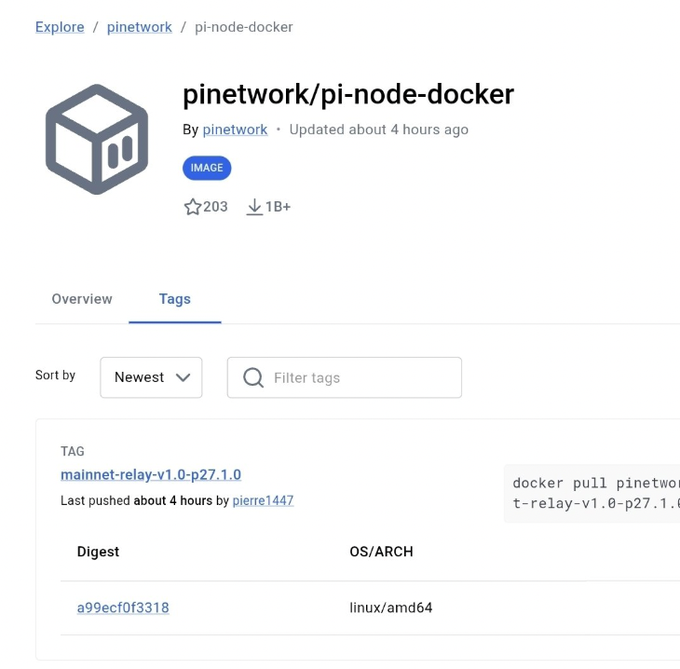Open the digest a99ecf0f3318 link
The height and width of the screenshot is (669, 680).
click(x=123, y=608)
